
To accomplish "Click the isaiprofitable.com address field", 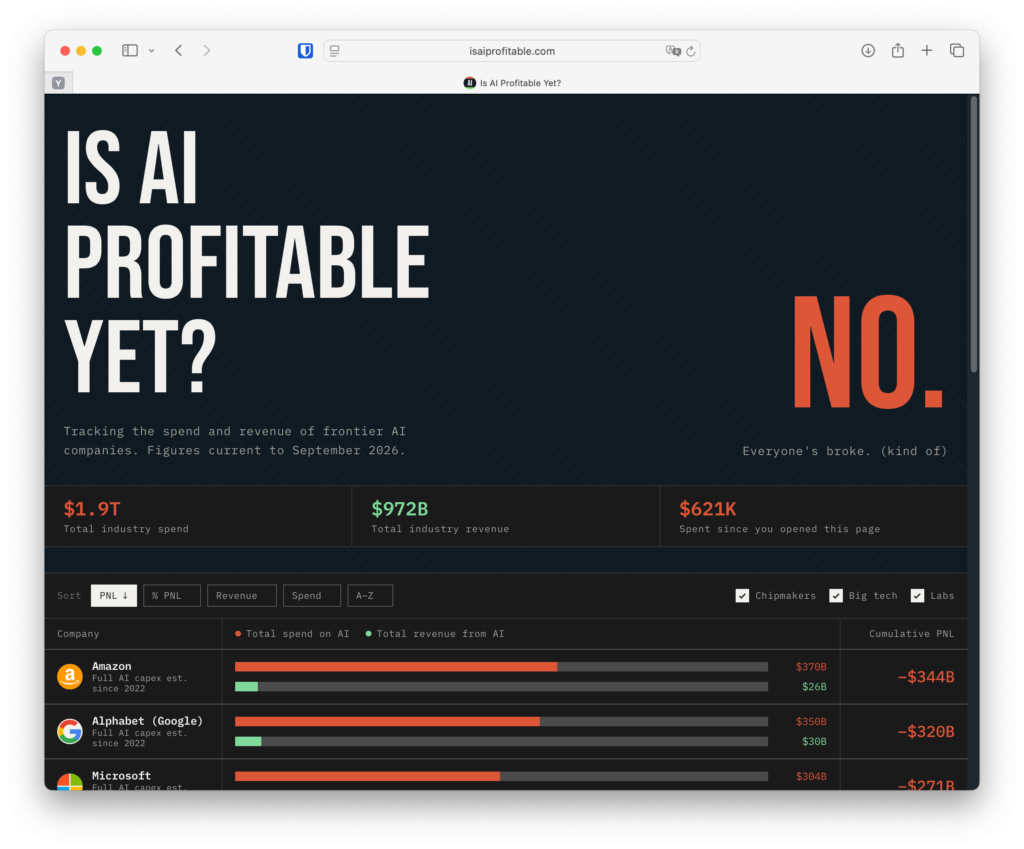I will tap(512, 51).
